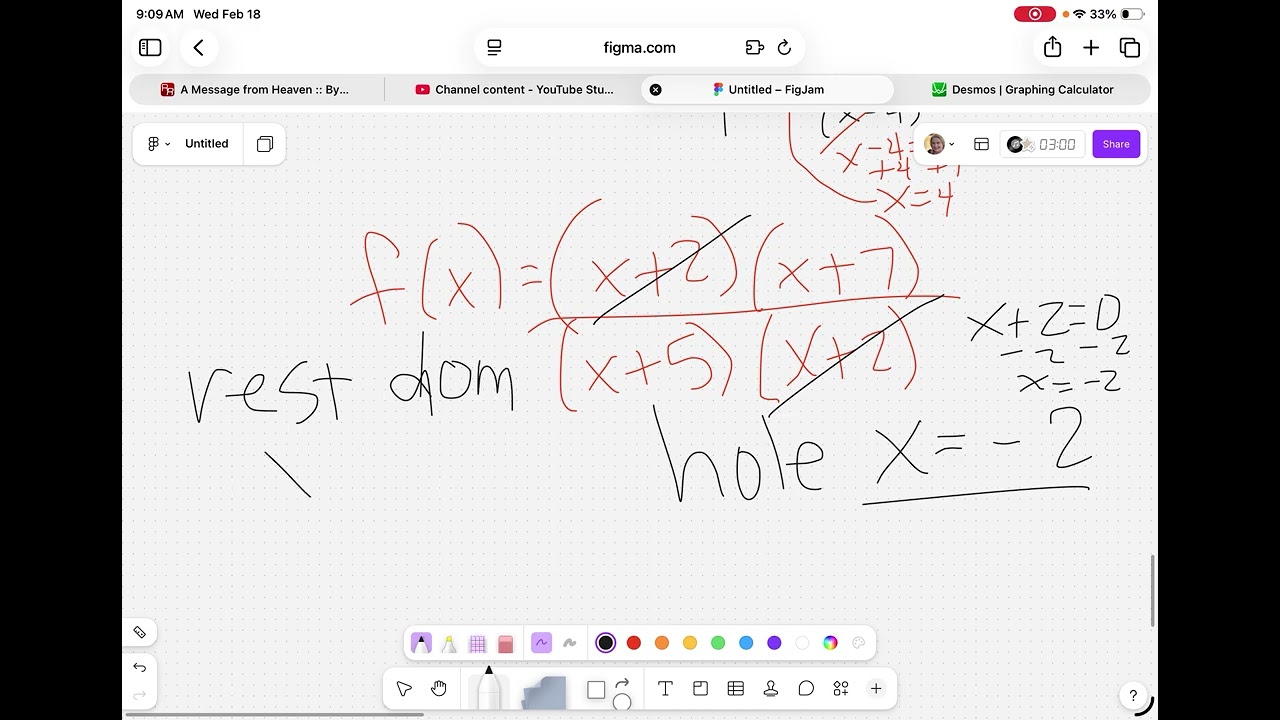The image size is (1280, 720).
Task: Select the section tool
Action: tap(700, 688)
